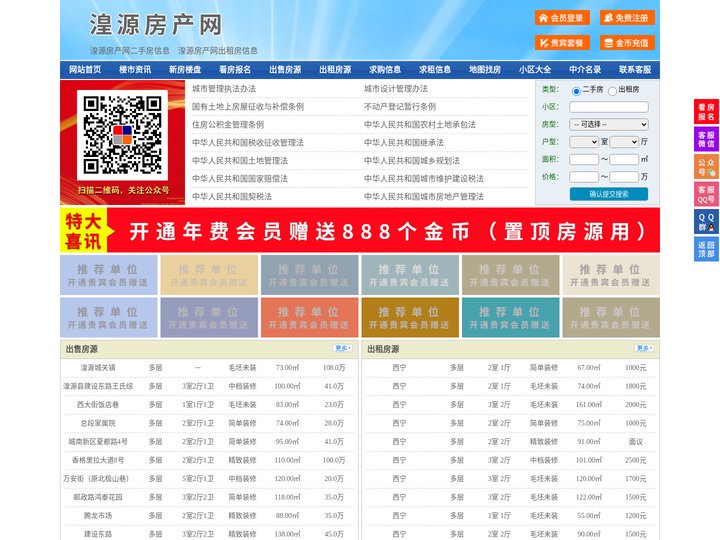The height and width of the screenshot is (540, 720).
Task: Click the blue QQ群 side widget icon
Action: [x=706, y=222]
